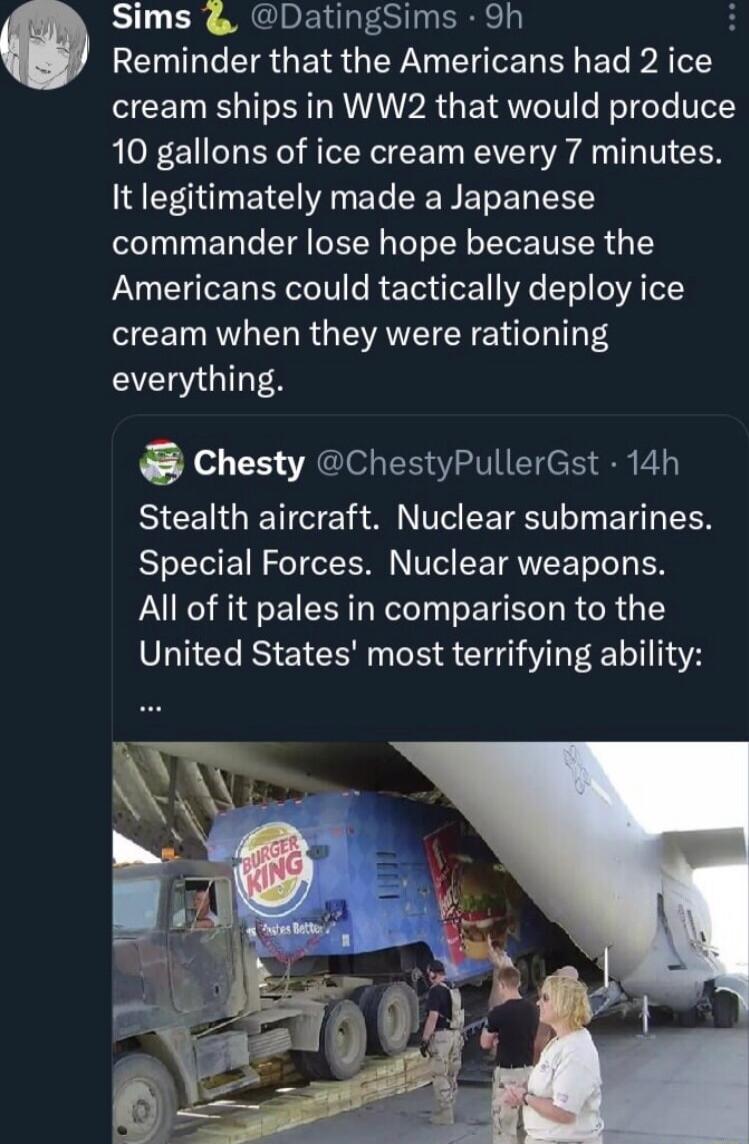749x1144 pixels.
Task: Expand the truncated quoted tweet ellipsis
Action: click(x=151, y=700)
